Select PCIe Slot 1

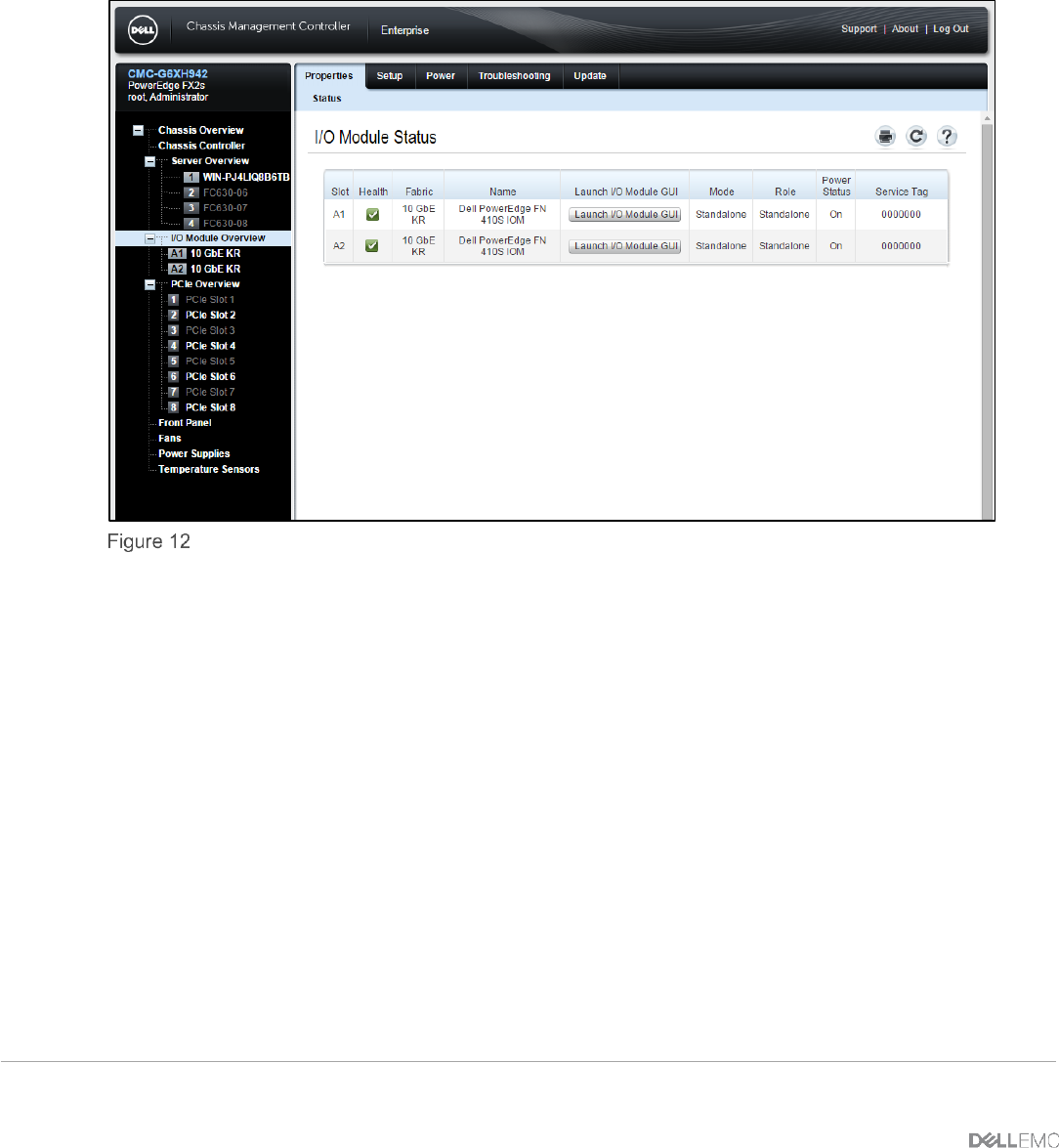210,299
